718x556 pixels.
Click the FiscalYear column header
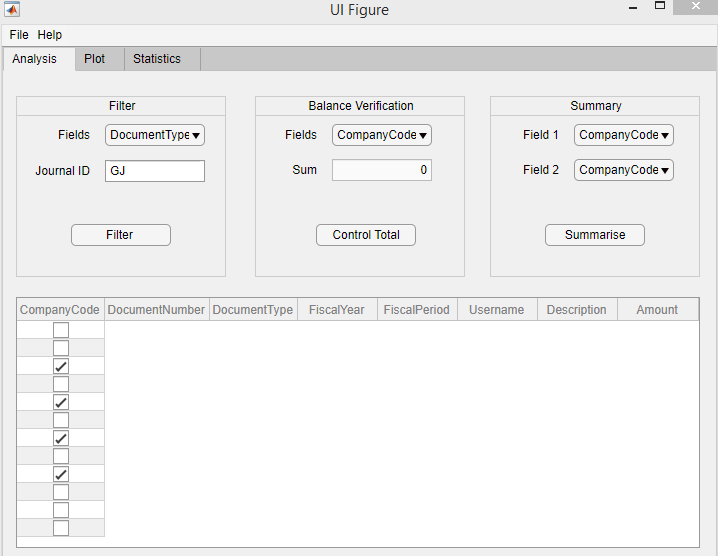point(337,310)
